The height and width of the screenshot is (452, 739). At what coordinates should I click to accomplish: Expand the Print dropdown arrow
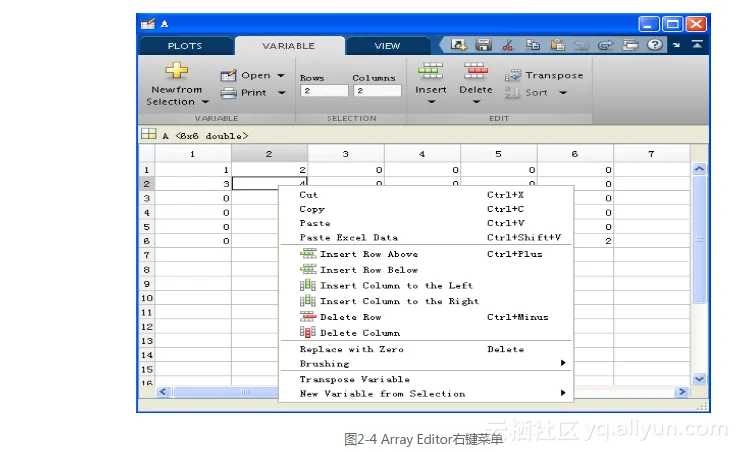click(282, 93)
